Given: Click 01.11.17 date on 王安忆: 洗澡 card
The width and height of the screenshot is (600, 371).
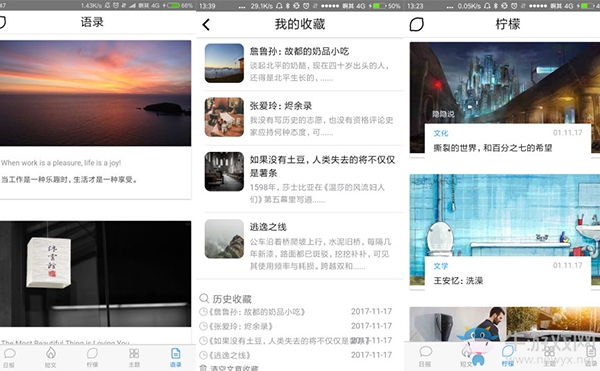Looking at the screenshot, I should [567, 265].
